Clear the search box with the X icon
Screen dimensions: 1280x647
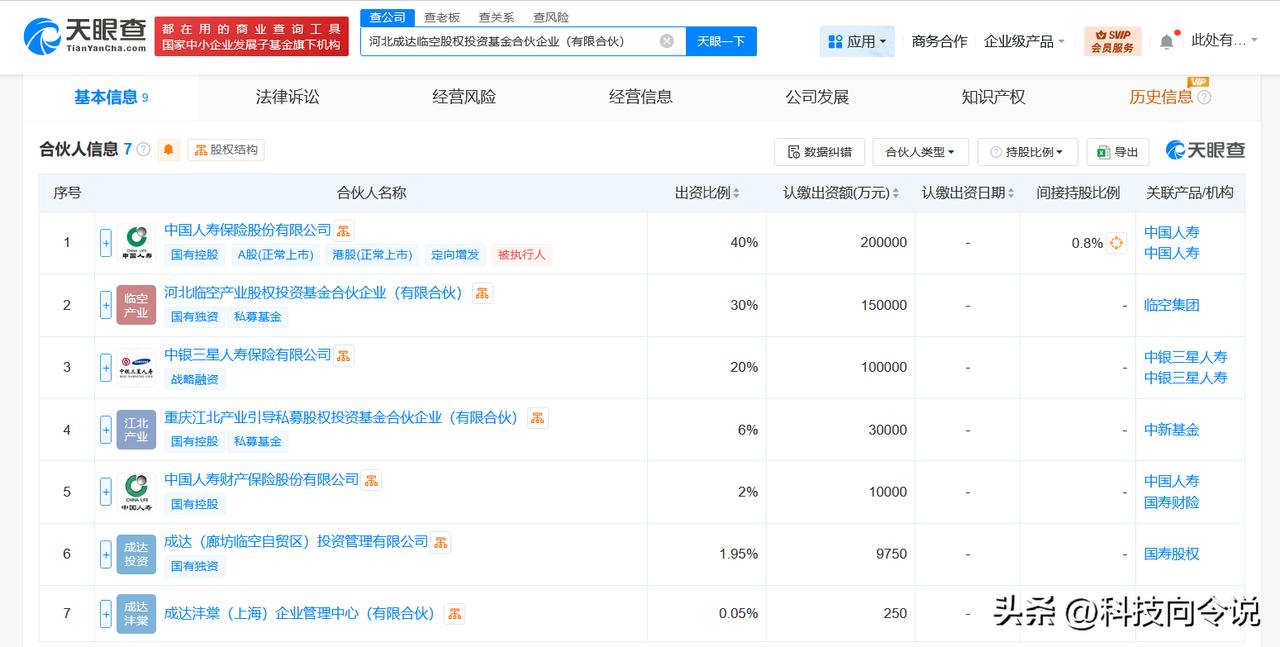pyautogui.click(x=667, y=41)
